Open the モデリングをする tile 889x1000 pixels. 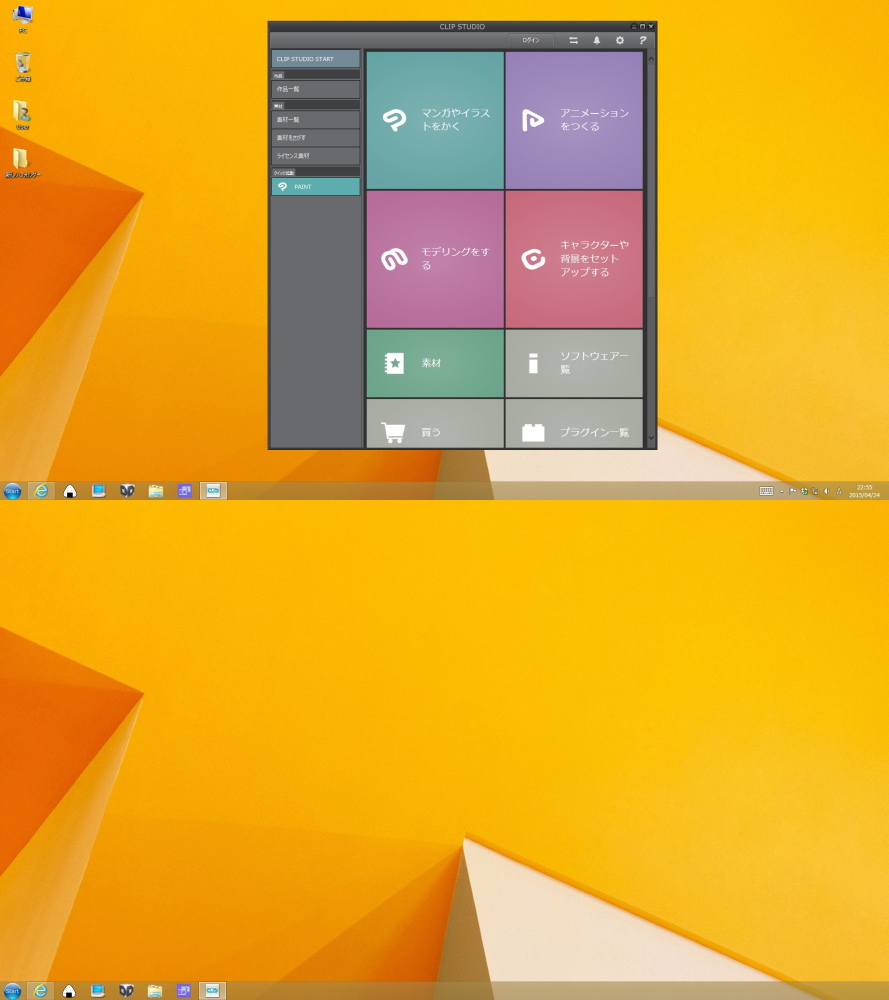(x=435, y=259)
